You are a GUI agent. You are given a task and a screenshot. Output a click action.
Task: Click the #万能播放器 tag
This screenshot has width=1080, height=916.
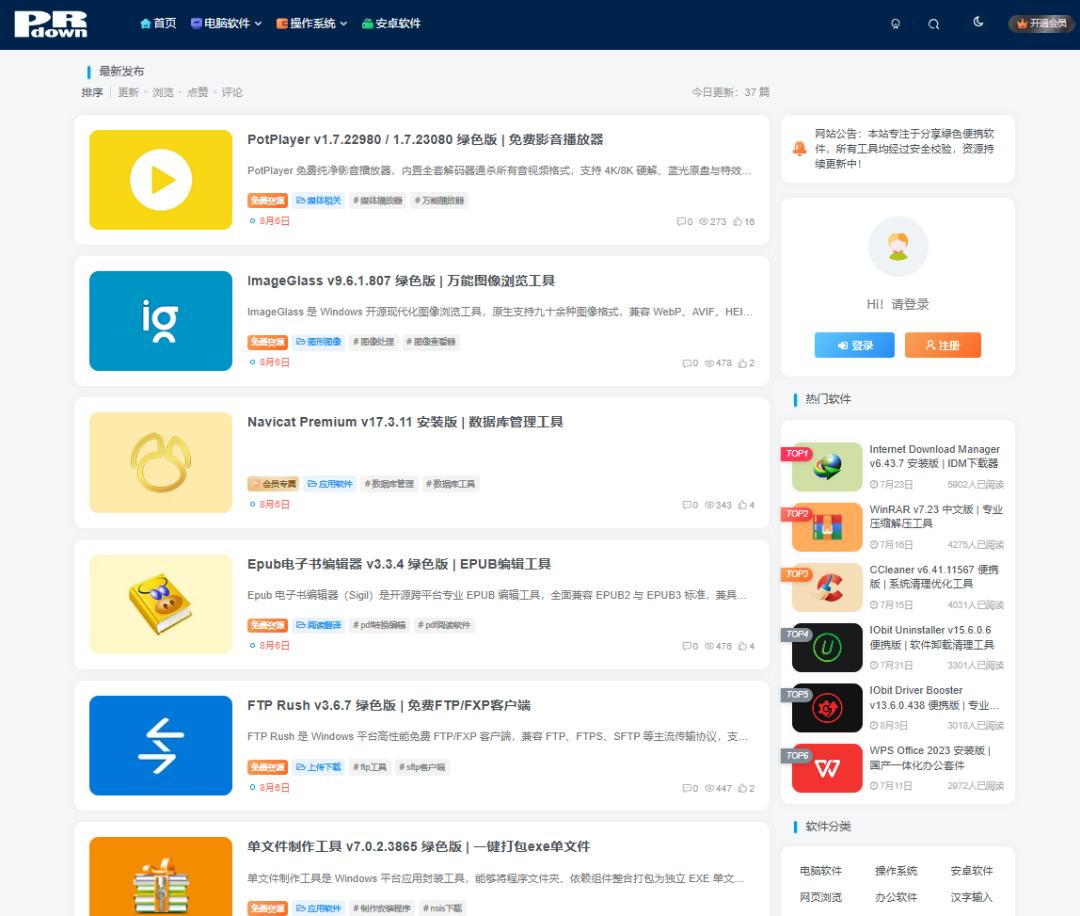point(439,200)
